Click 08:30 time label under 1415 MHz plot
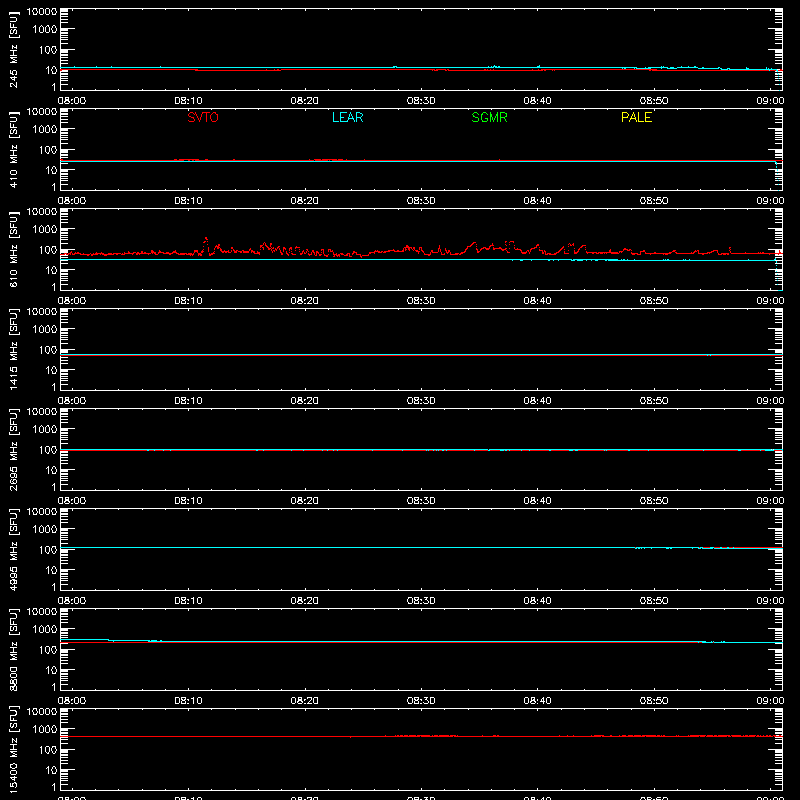The width and height of the screenshot is (800, 800). (421, 401)
